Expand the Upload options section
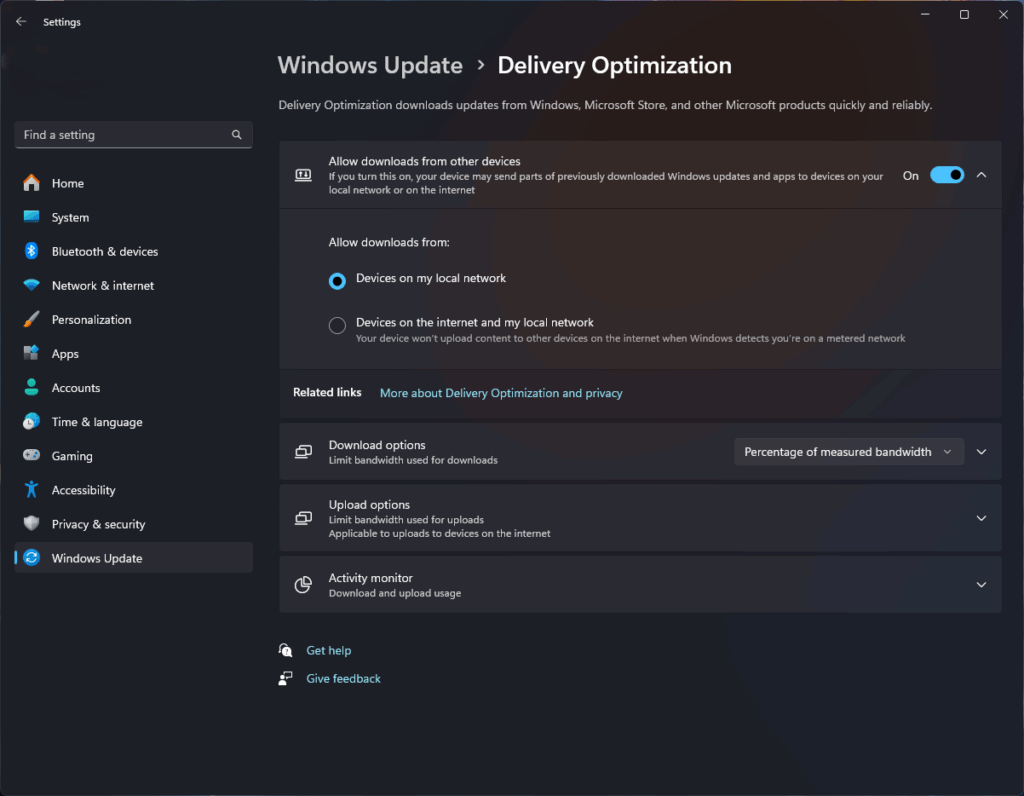This screenshot has height=796, width=1024. coord(981,517)
